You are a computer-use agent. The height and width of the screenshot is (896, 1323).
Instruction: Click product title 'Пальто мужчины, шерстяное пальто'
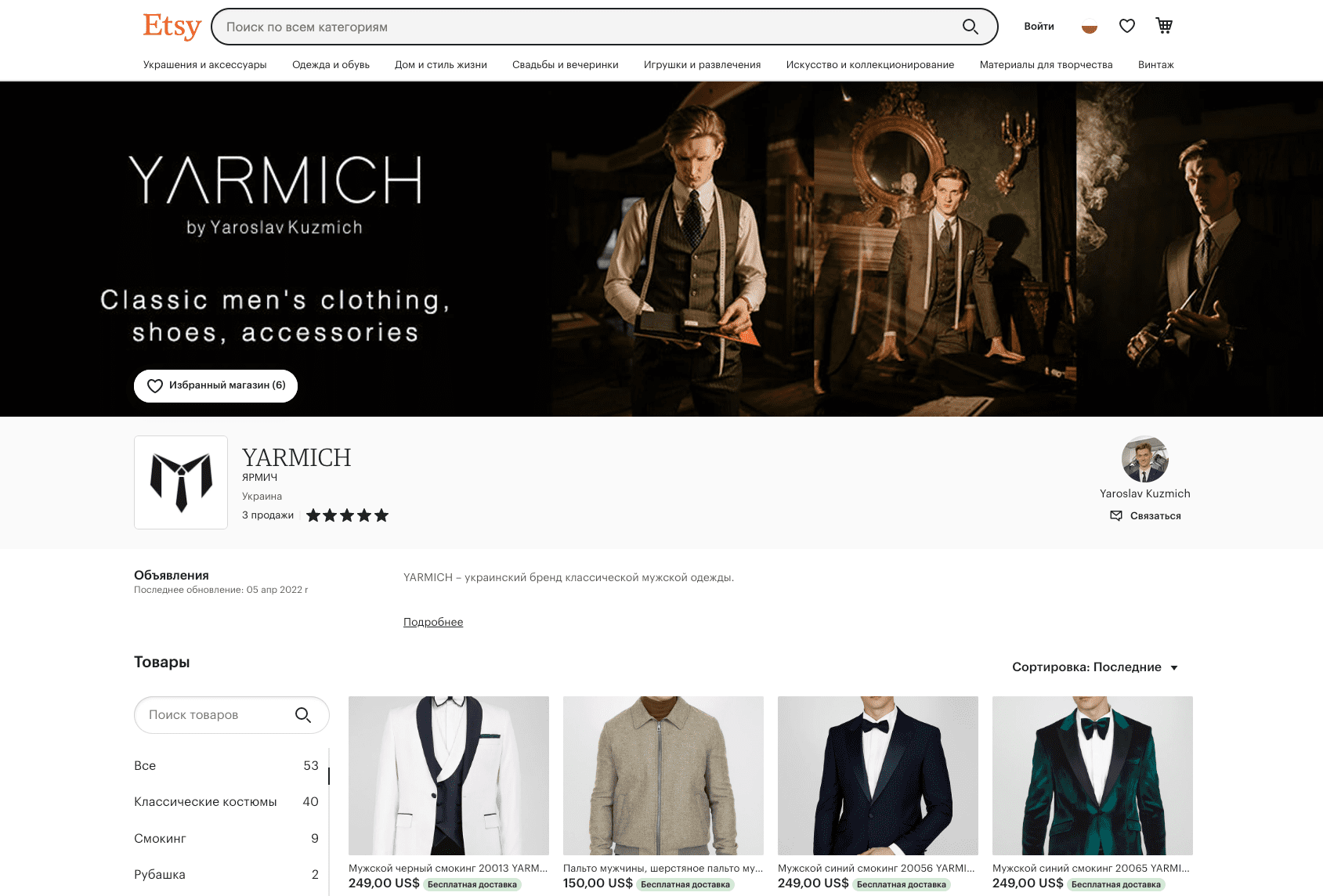pyautogui.click(x=663, y=868)
